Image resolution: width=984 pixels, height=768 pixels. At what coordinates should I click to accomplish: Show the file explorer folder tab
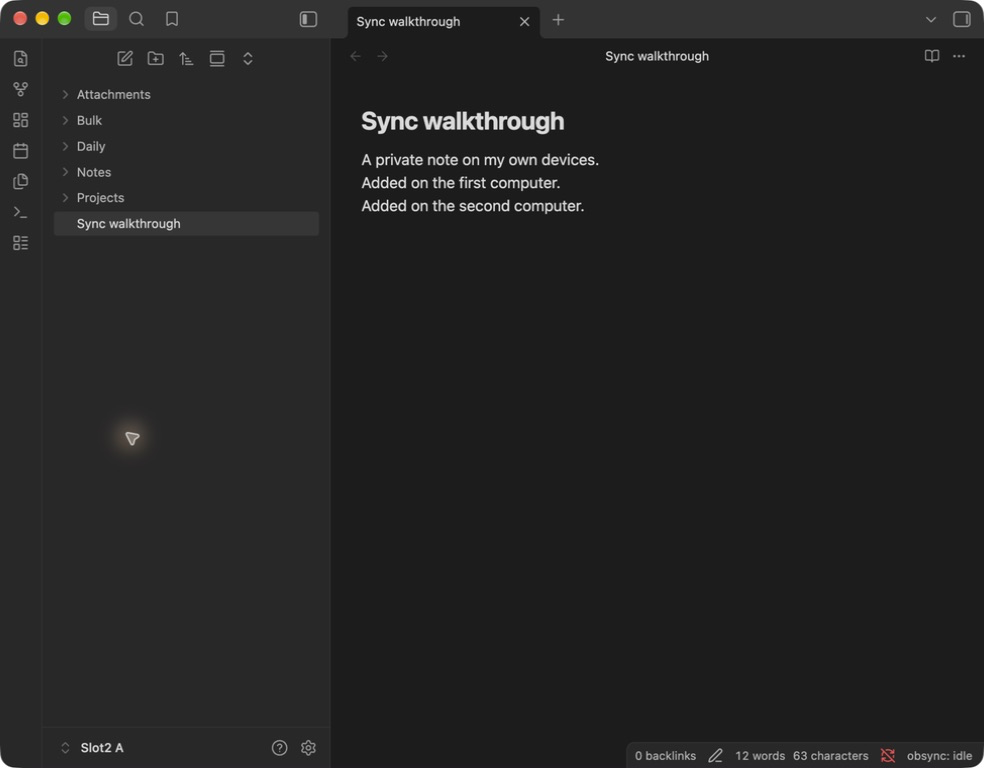click(100, 19)
